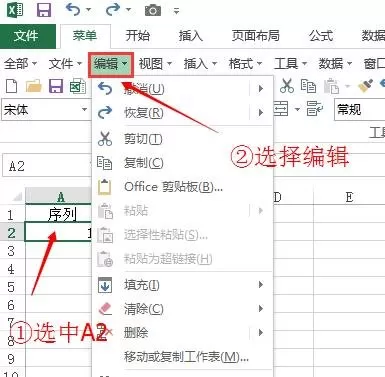Click the merge cells toolbar icon
Screen dimensions: 385x377
click(x=281, y=109)
